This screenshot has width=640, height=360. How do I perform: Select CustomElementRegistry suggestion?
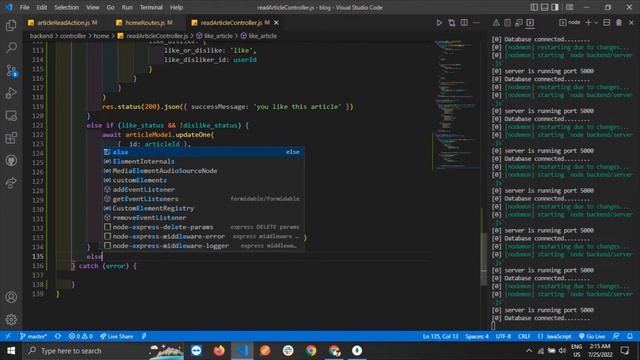pyautogui.click(x=203, y=208)
